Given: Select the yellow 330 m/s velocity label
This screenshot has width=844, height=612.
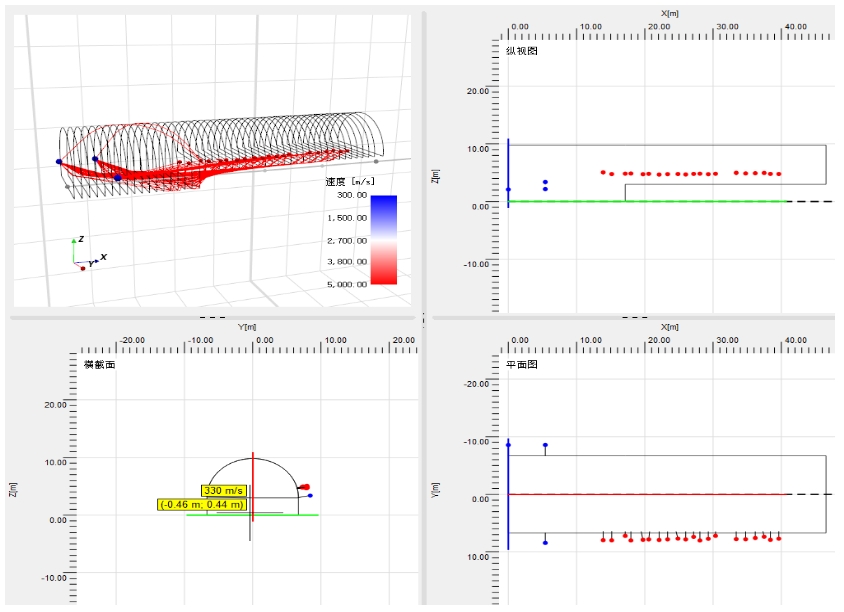Looking at the screenshot, I should point(224,491).
